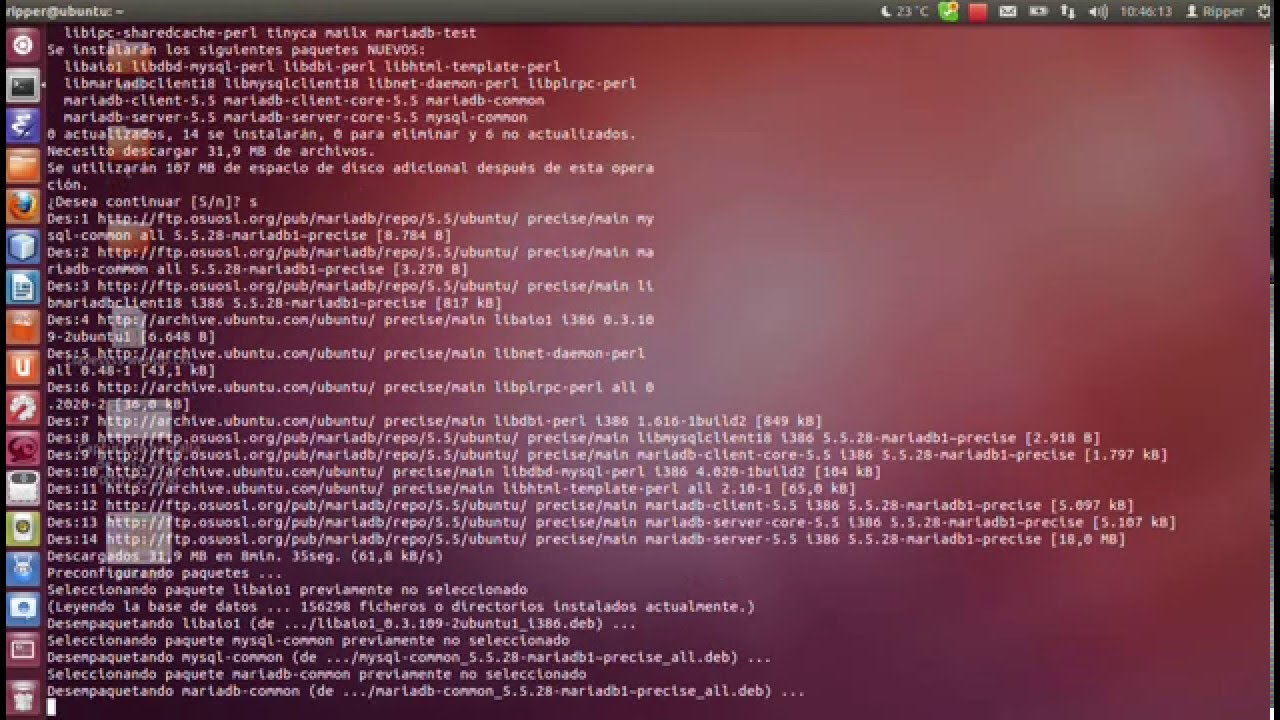This screenshot has height=720, width=1280.
Task: Click the Des:11 line for libhtml-template-perl
Action: (x=451, y=488)
